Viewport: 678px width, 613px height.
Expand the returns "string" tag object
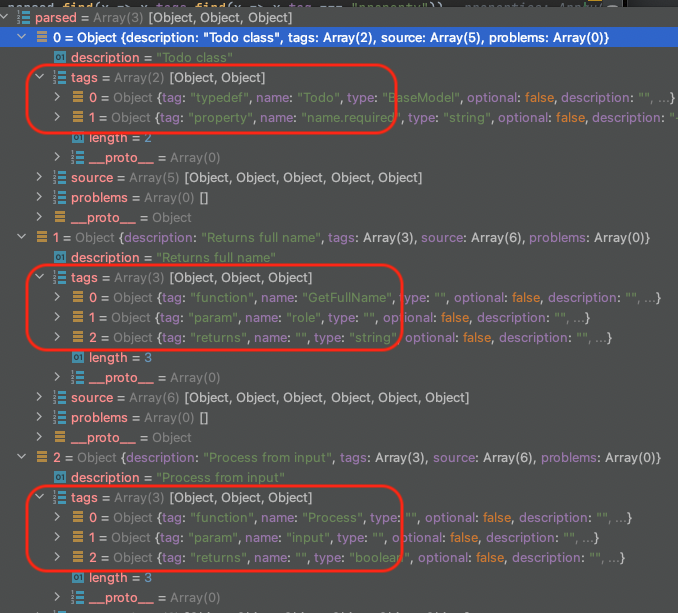(x=57, y=337)
